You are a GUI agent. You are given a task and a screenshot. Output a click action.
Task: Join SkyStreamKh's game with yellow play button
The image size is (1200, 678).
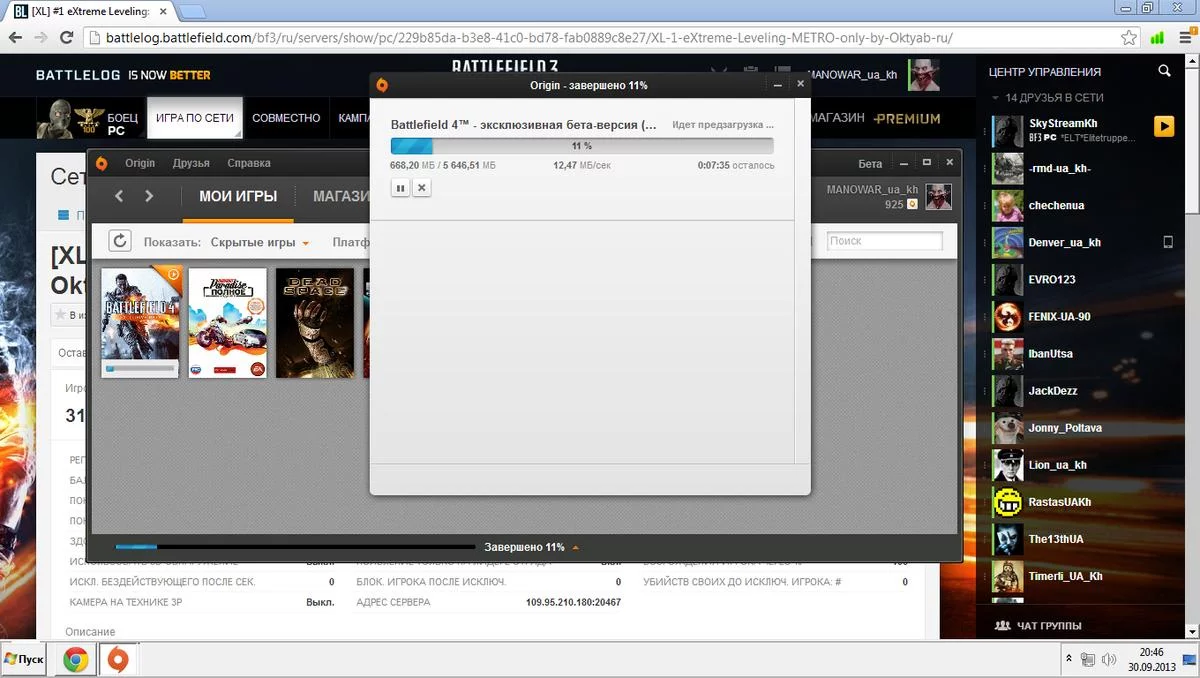1163,127
